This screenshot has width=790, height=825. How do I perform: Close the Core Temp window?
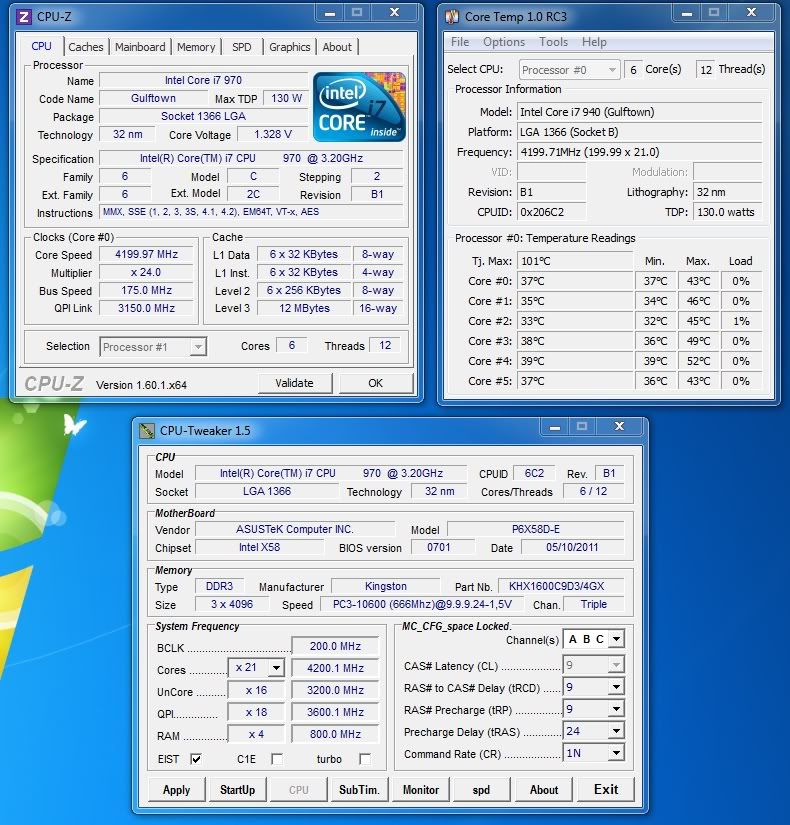point(752,13)
